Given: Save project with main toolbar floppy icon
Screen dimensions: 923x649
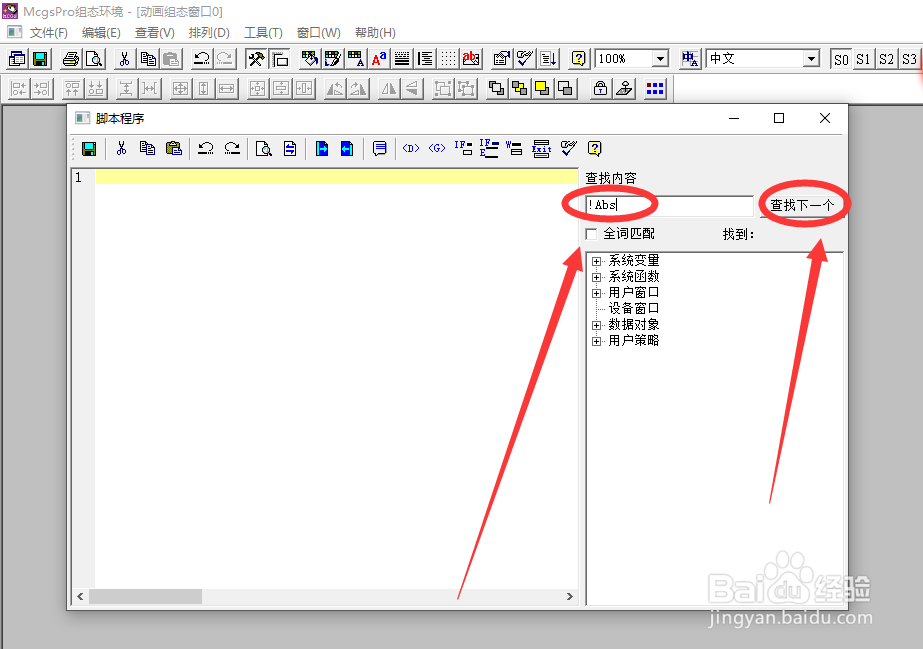Looking at the screenshot, I should coord(40,59).
